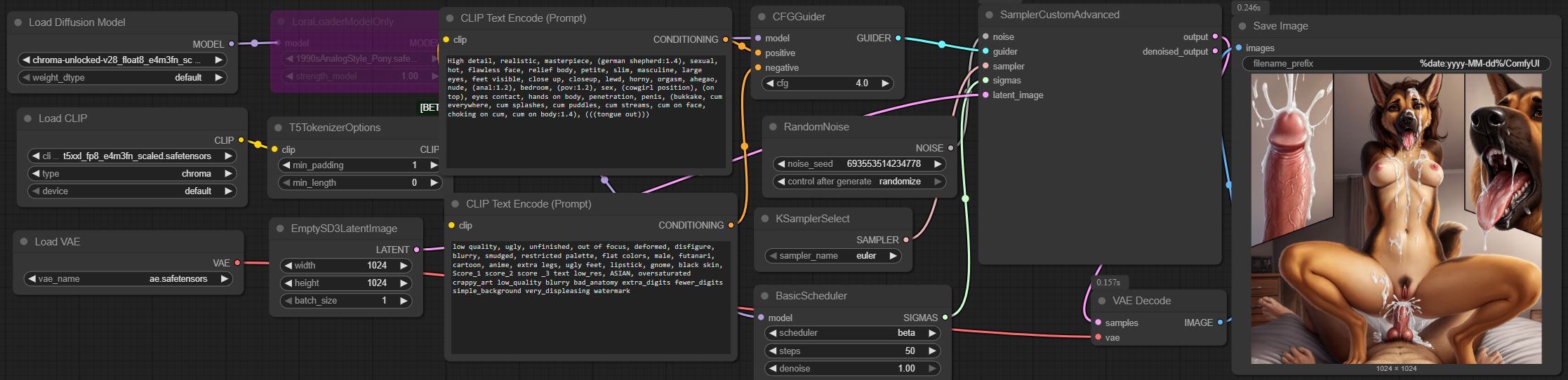Collapse the Load VAE node via its title dot

tap(25, 242)
